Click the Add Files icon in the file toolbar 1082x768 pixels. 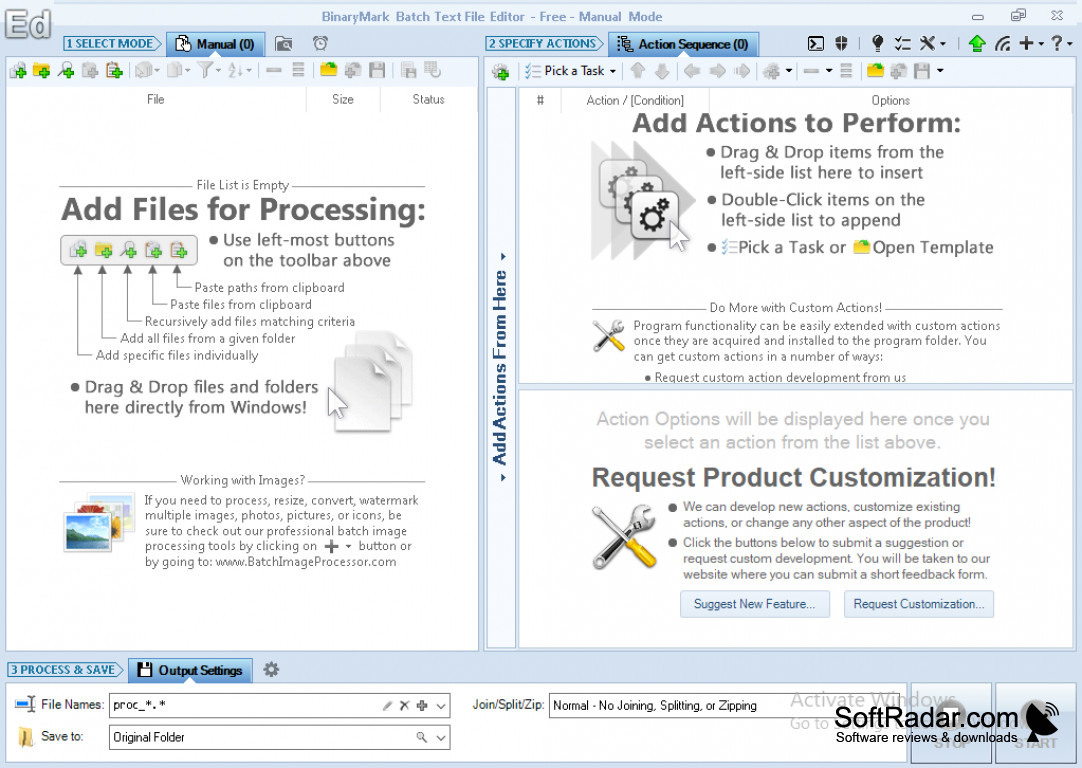[x=19, y=70]
